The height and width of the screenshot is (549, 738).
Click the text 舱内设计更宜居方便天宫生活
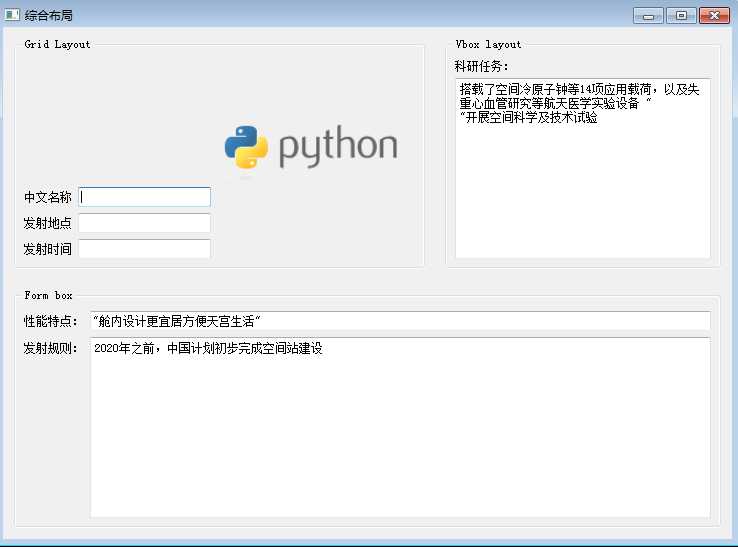tap(176, 322)
